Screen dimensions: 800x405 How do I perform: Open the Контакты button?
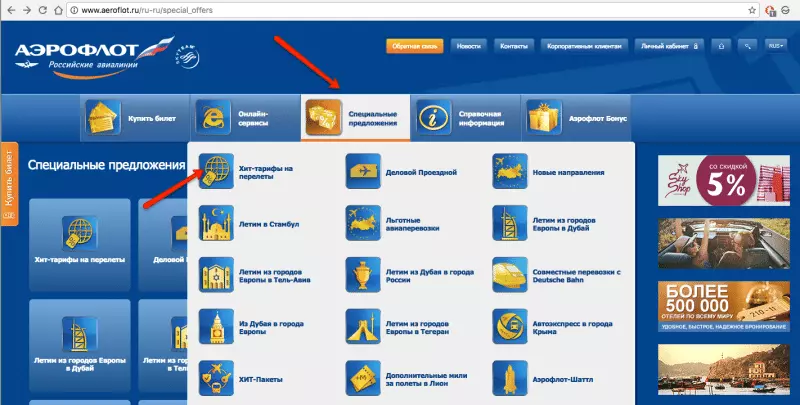(x=514, y=46)
